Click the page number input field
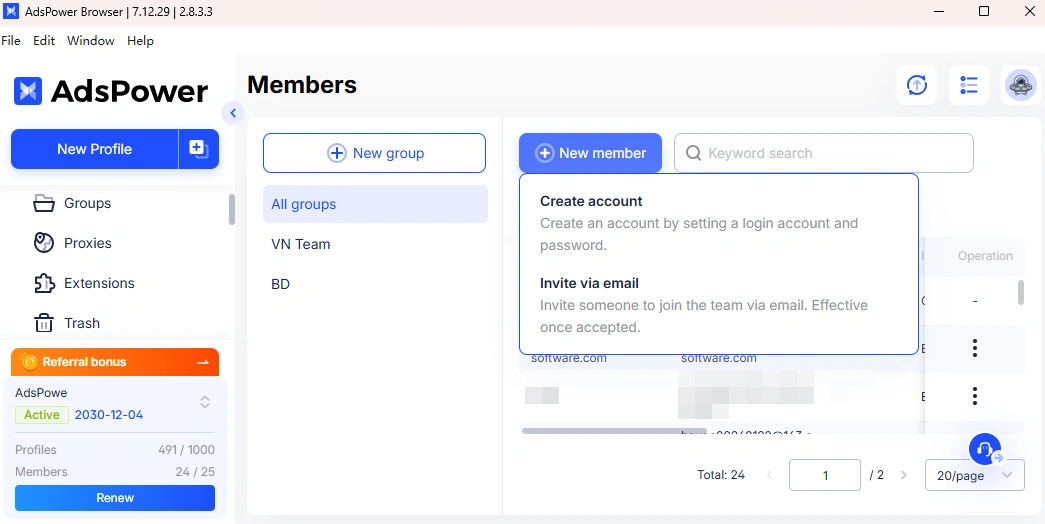 pyautogui.click(x=825, y=475)
